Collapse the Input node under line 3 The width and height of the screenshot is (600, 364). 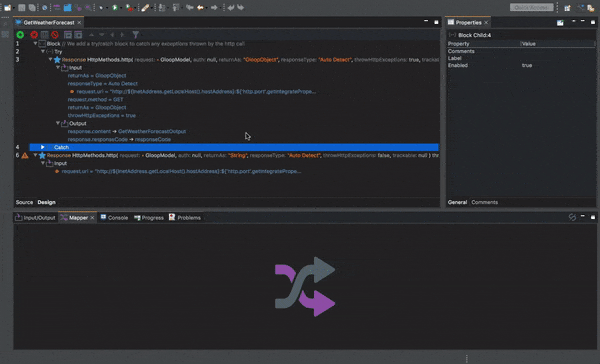[x=58, y=67]
